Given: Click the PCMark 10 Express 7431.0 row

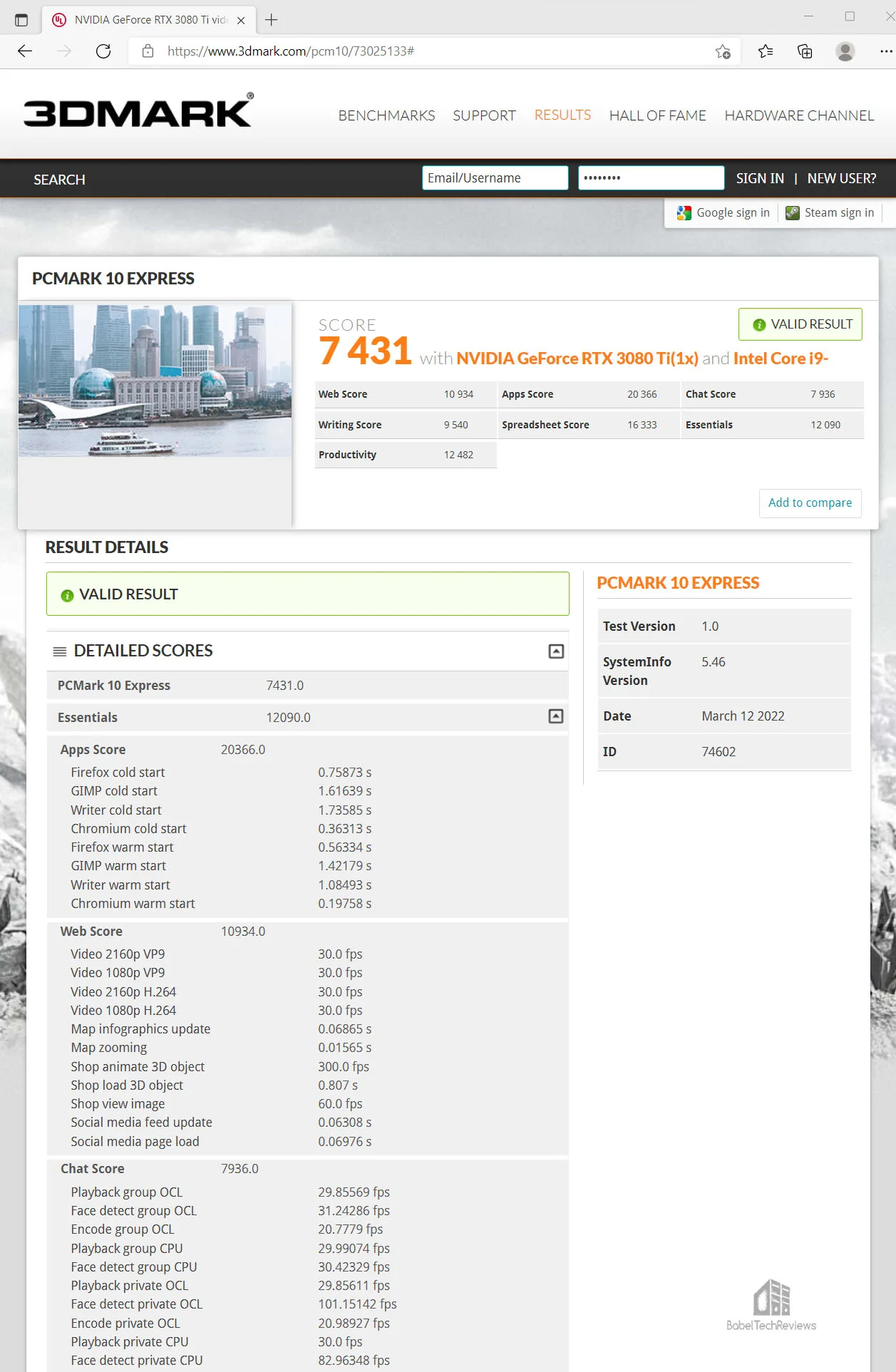Looking at the screenshot, I should coord(307,685).
